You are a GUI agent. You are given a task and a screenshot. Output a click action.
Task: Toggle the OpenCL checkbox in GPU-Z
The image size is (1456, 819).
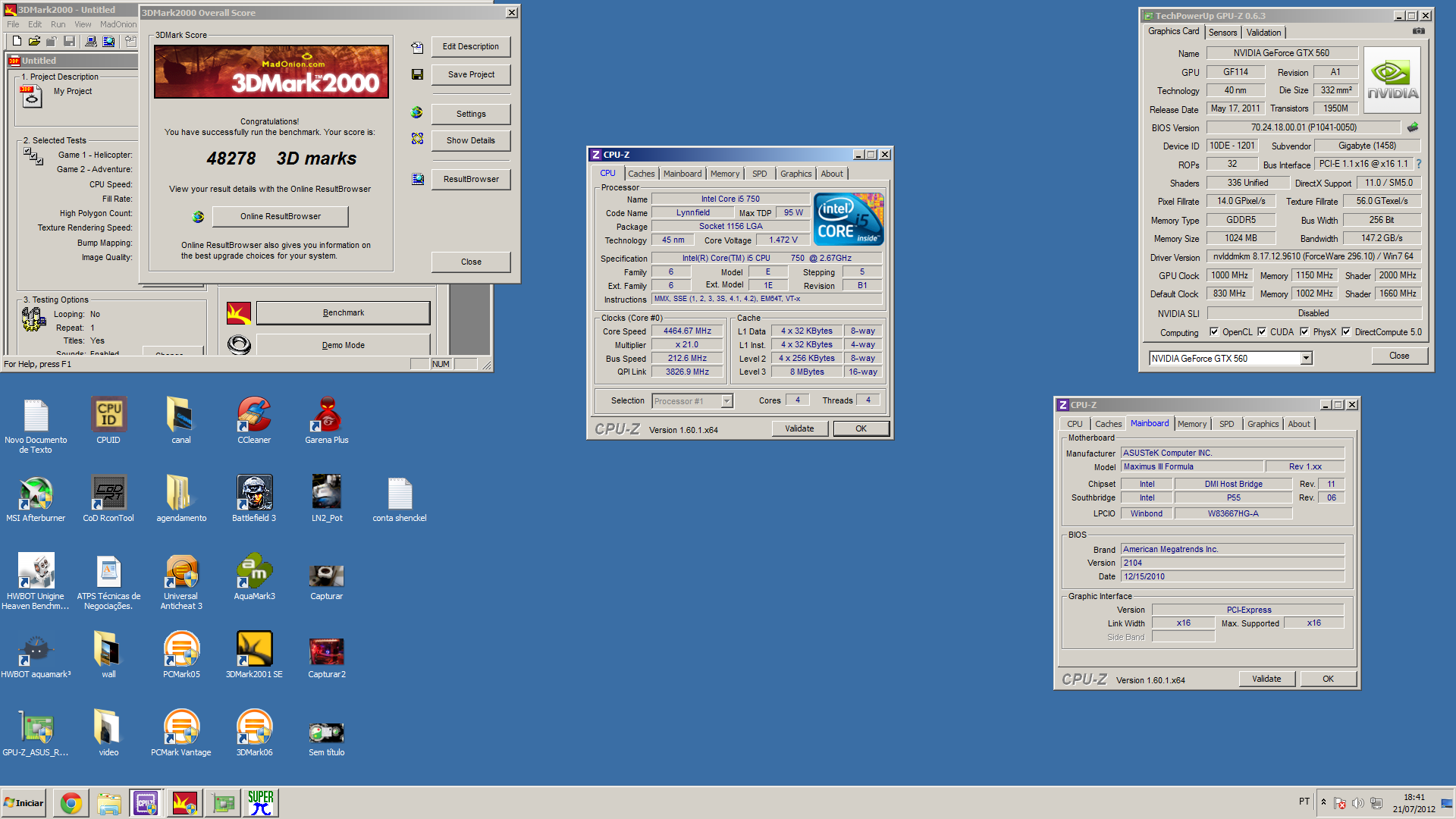(1214, 331)
